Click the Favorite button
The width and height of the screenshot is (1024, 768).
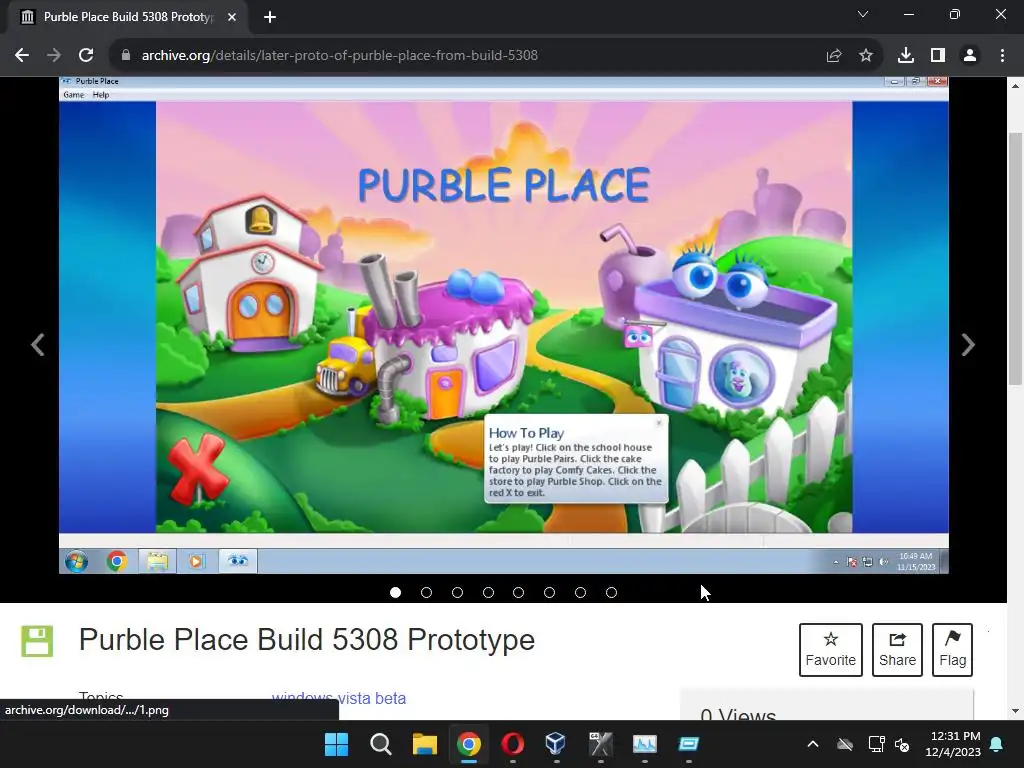pyautogui.click(x=831, y=649)
